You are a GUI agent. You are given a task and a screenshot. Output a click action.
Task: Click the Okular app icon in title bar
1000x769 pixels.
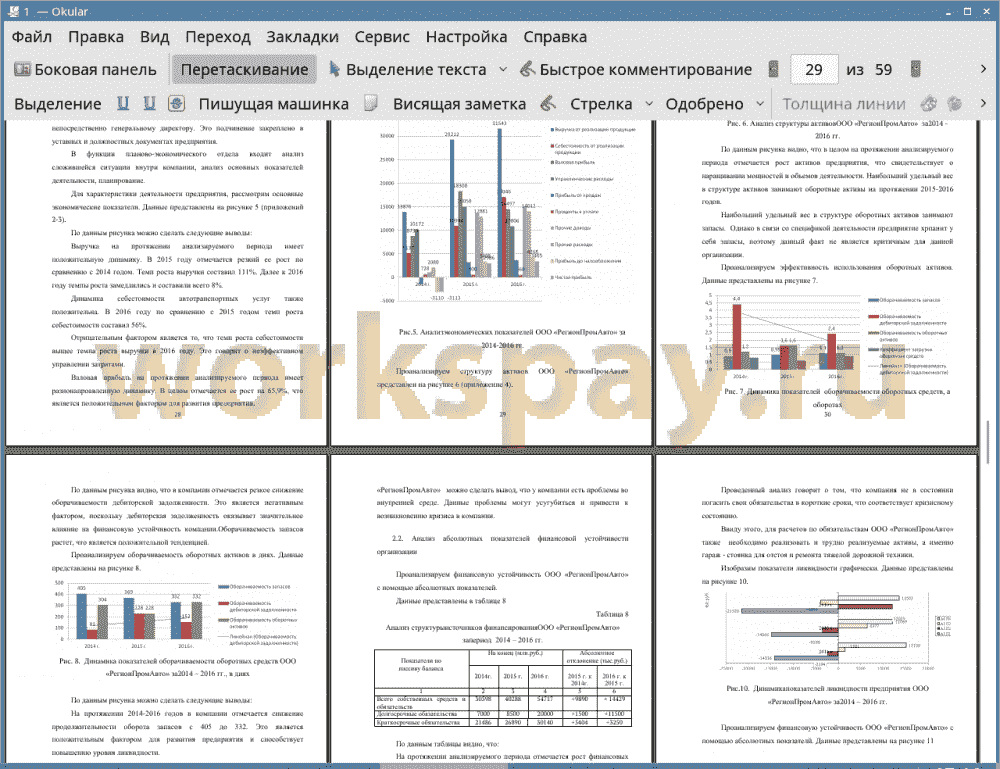pyautogui.click(x=13, y=11)
